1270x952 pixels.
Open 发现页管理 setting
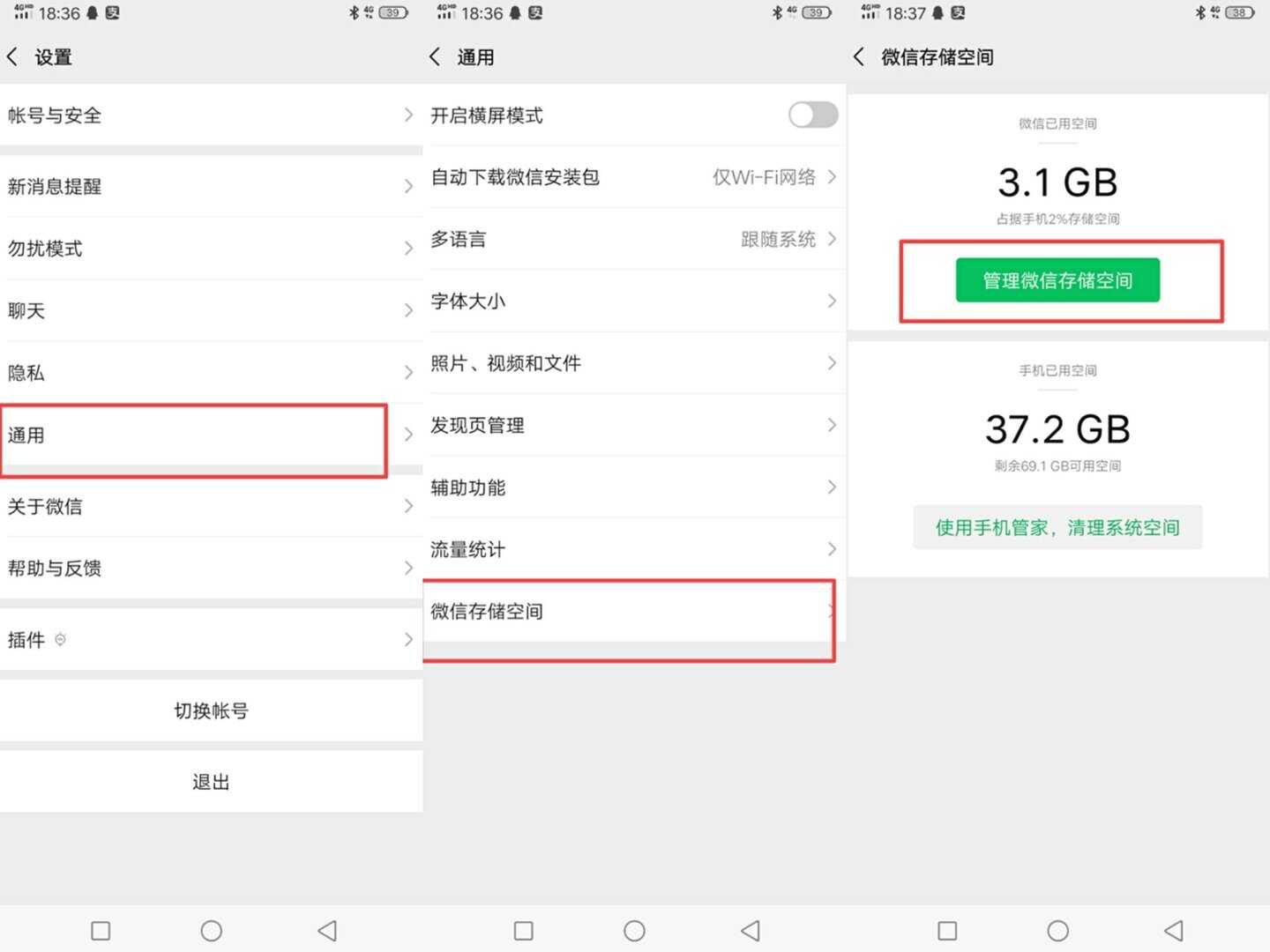click(635, 425)
